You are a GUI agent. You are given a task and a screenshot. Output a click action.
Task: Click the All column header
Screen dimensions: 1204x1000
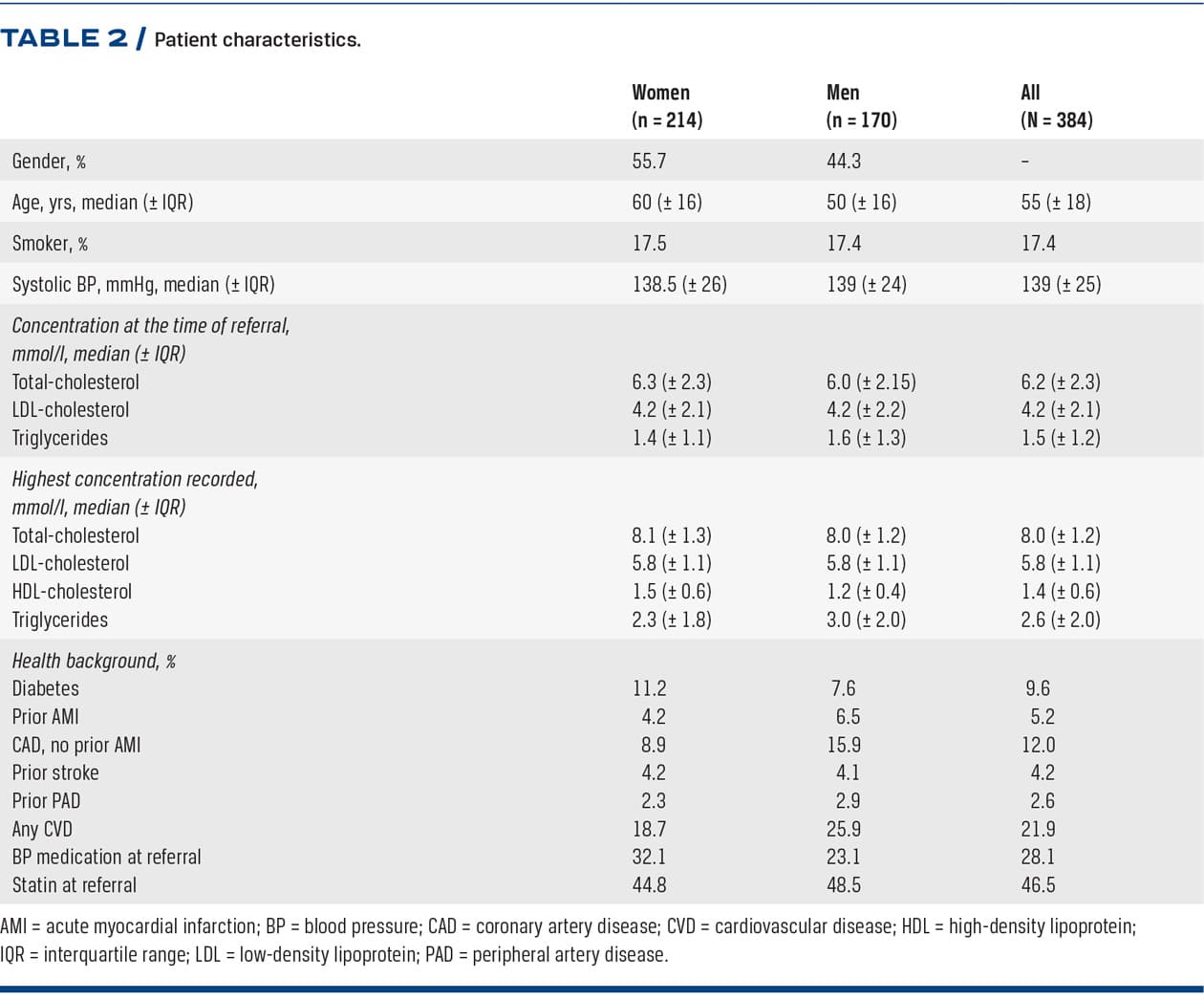1030,93
